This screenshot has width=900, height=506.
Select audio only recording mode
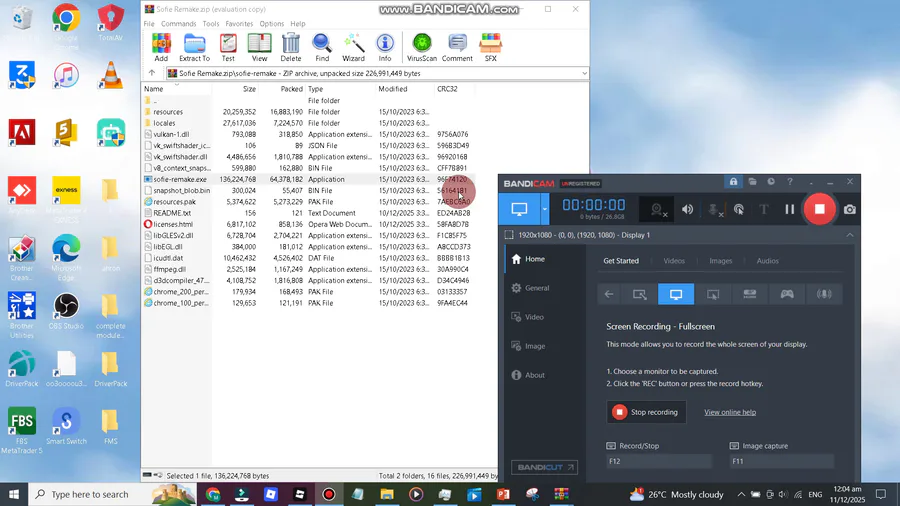click(x=824, y=294)
